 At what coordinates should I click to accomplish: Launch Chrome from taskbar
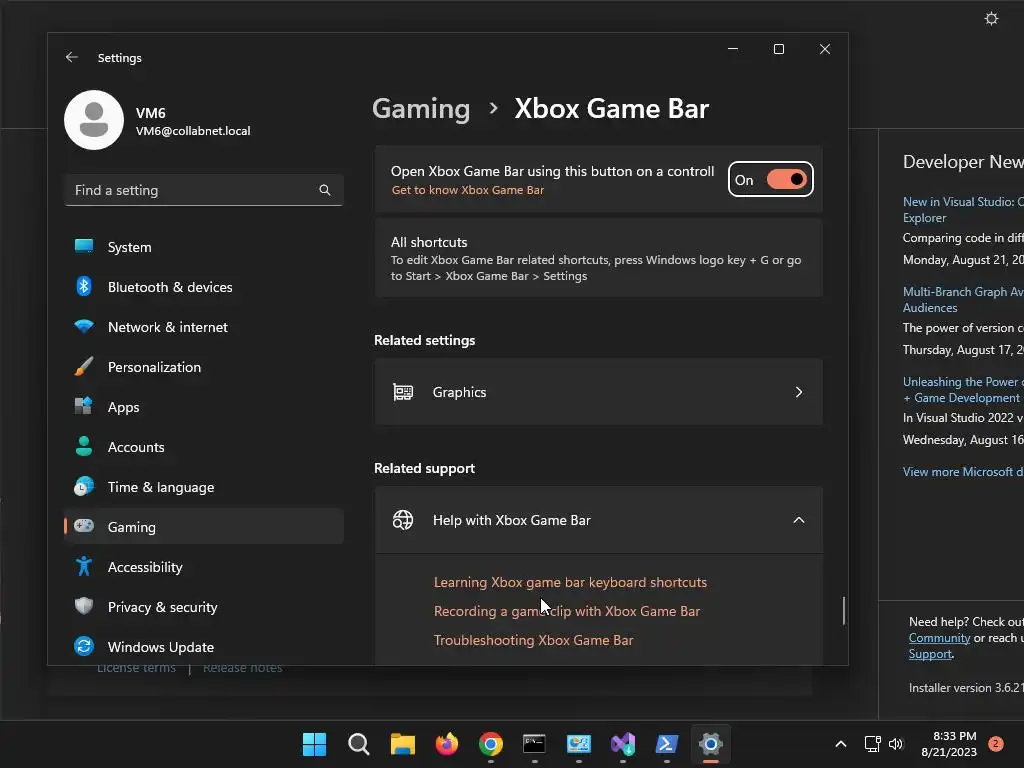490,744
